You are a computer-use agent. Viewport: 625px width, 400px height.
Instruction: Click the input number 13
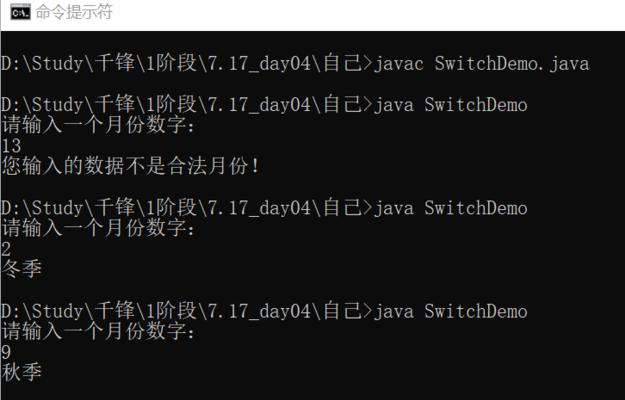11,146
